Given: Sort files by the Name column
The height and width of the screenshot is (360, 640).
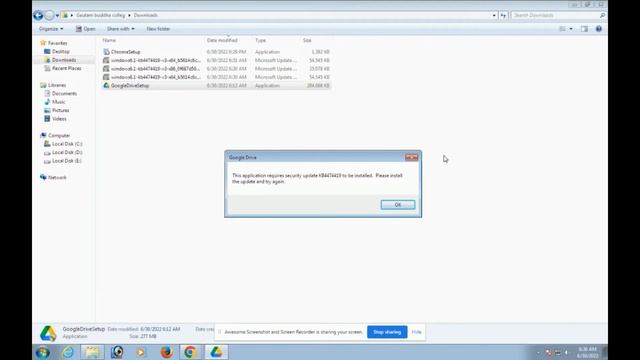Looking at the screenshot, I should click(x=109, y=40).
